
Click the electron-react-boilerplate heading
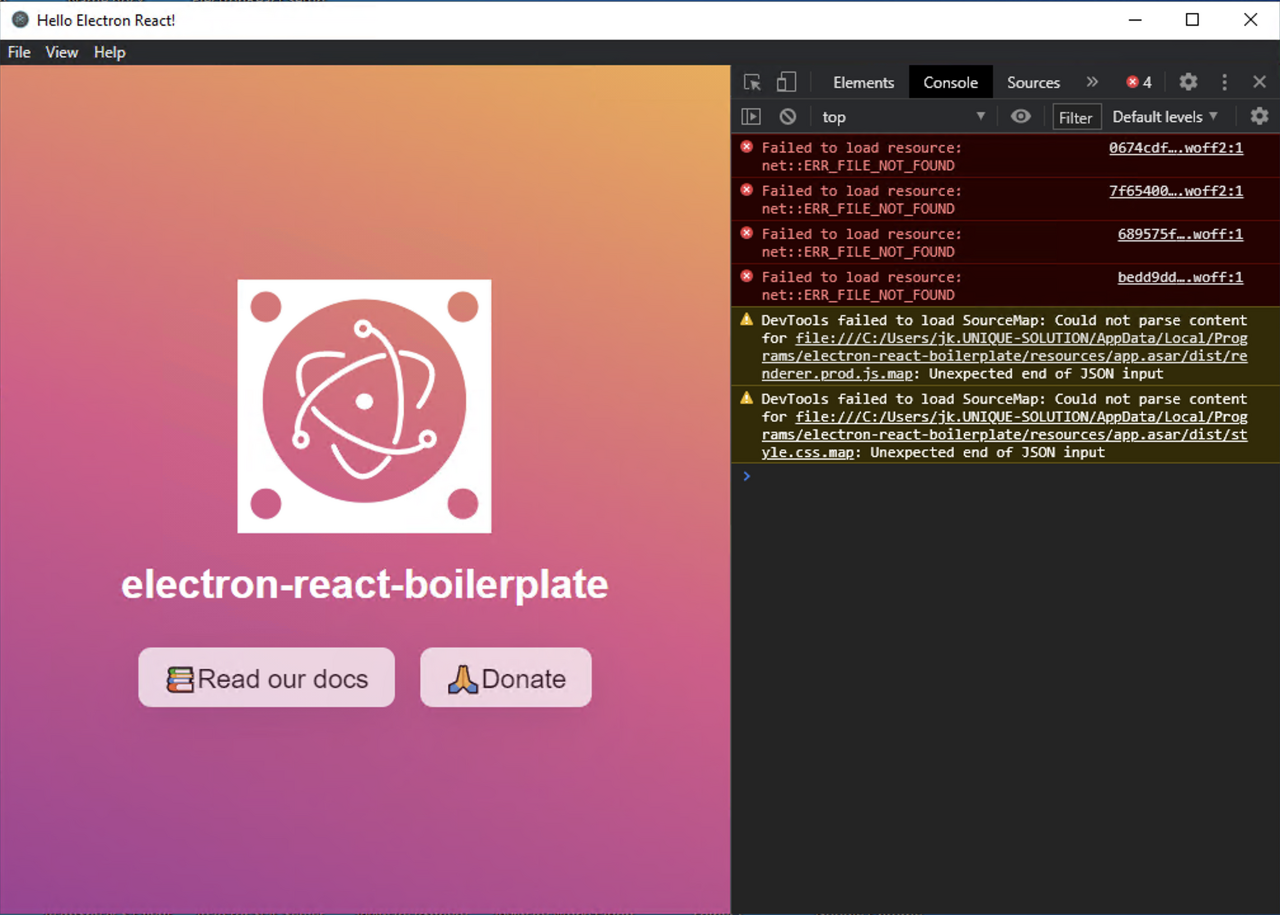(x=364, y=584)
